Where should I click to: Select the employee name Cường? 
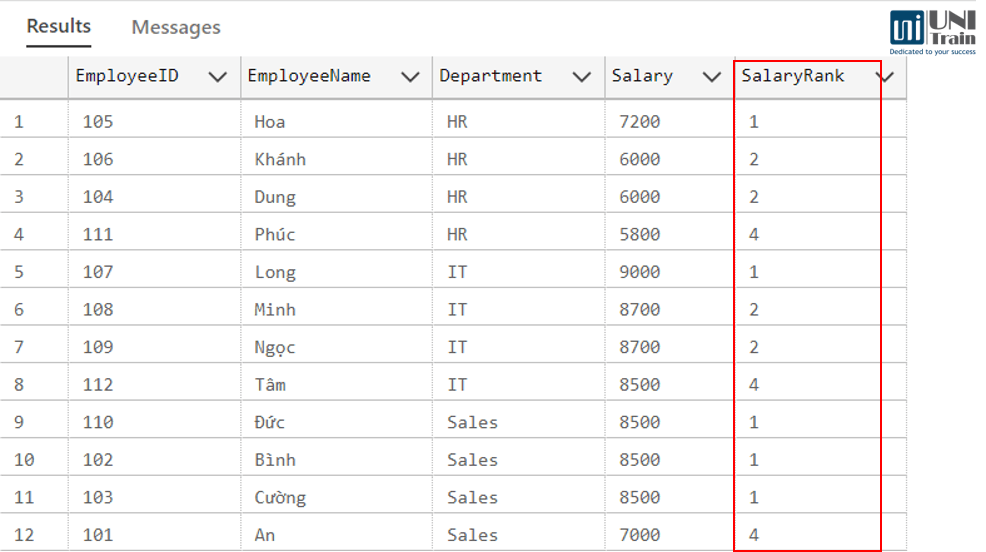click(x=280, y=497)
